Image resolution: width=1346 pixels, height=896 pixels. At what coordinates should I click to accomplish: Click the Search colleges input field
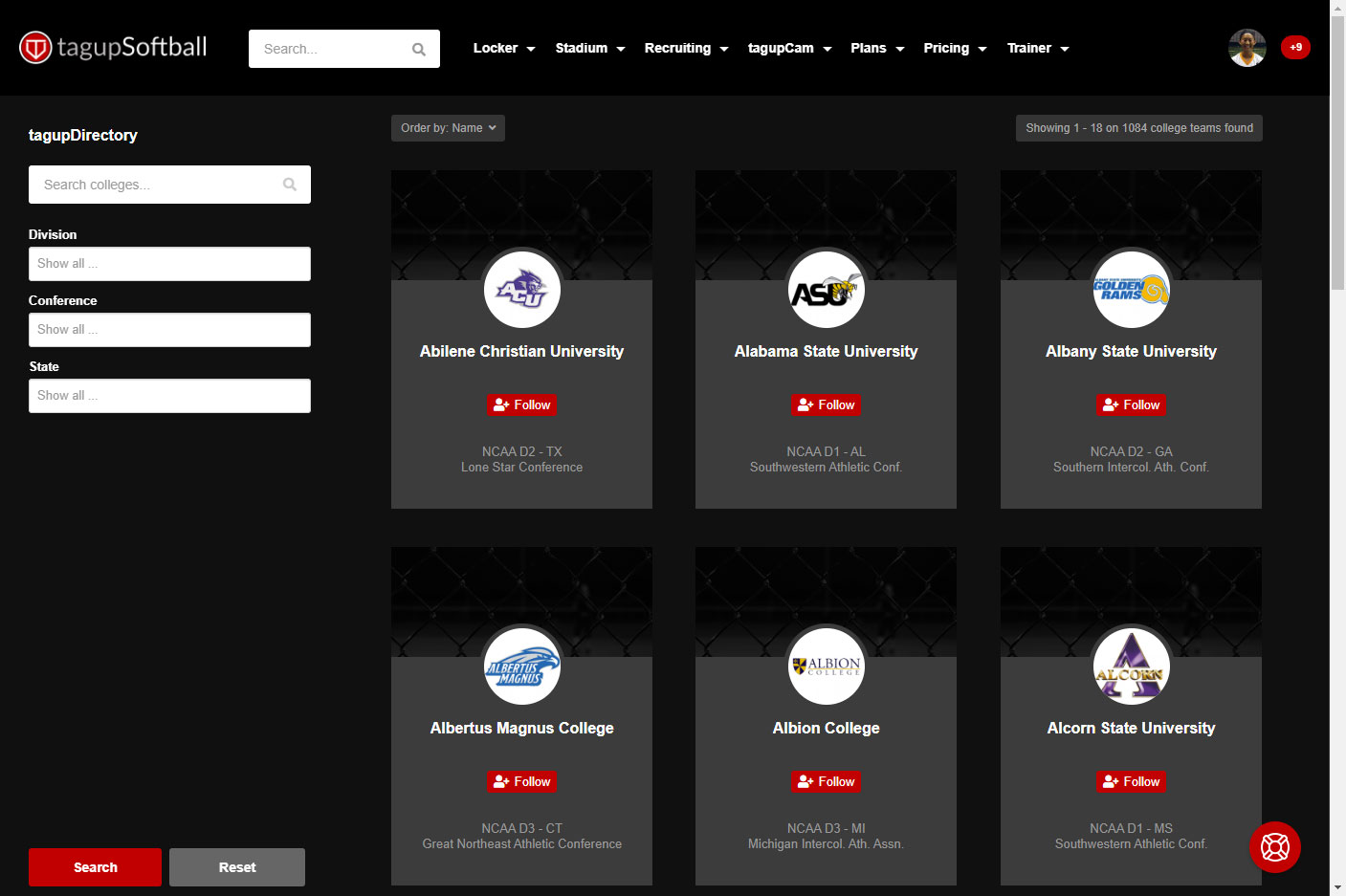158,185
